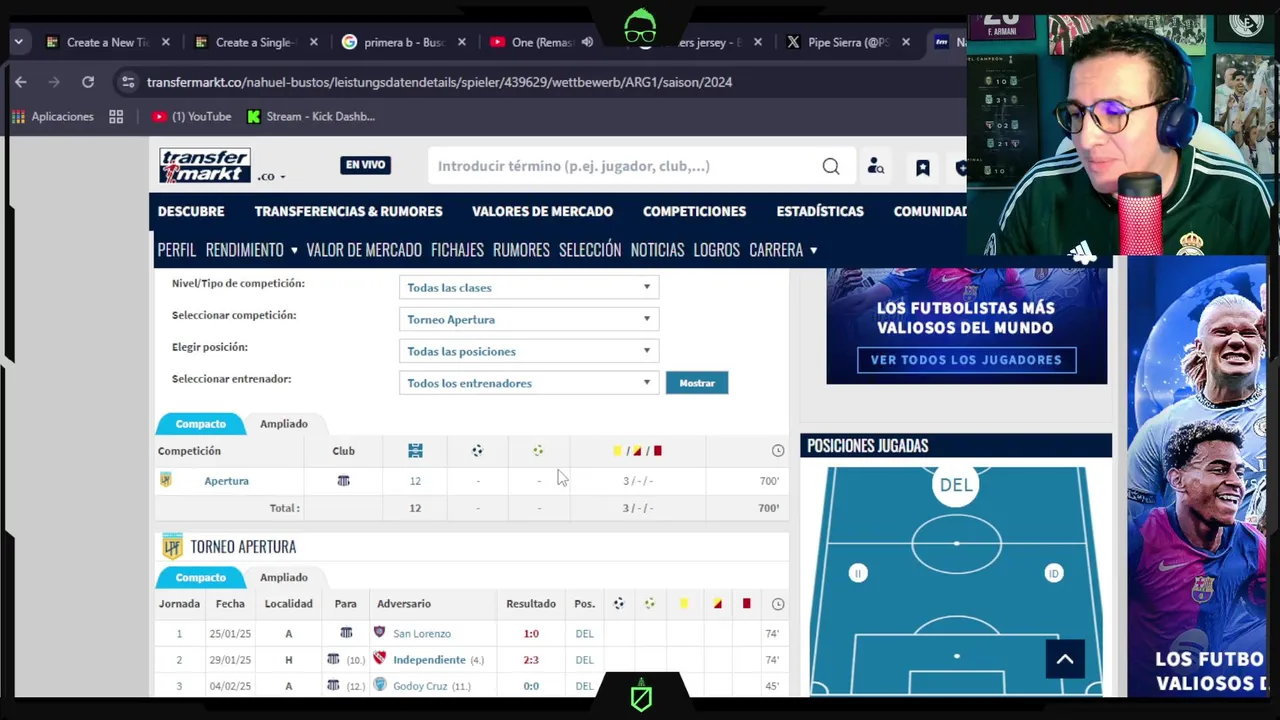This screenshot has width=1280, height=720.
Task: Open site information icon in address bar
Action: tap(126, 82)
